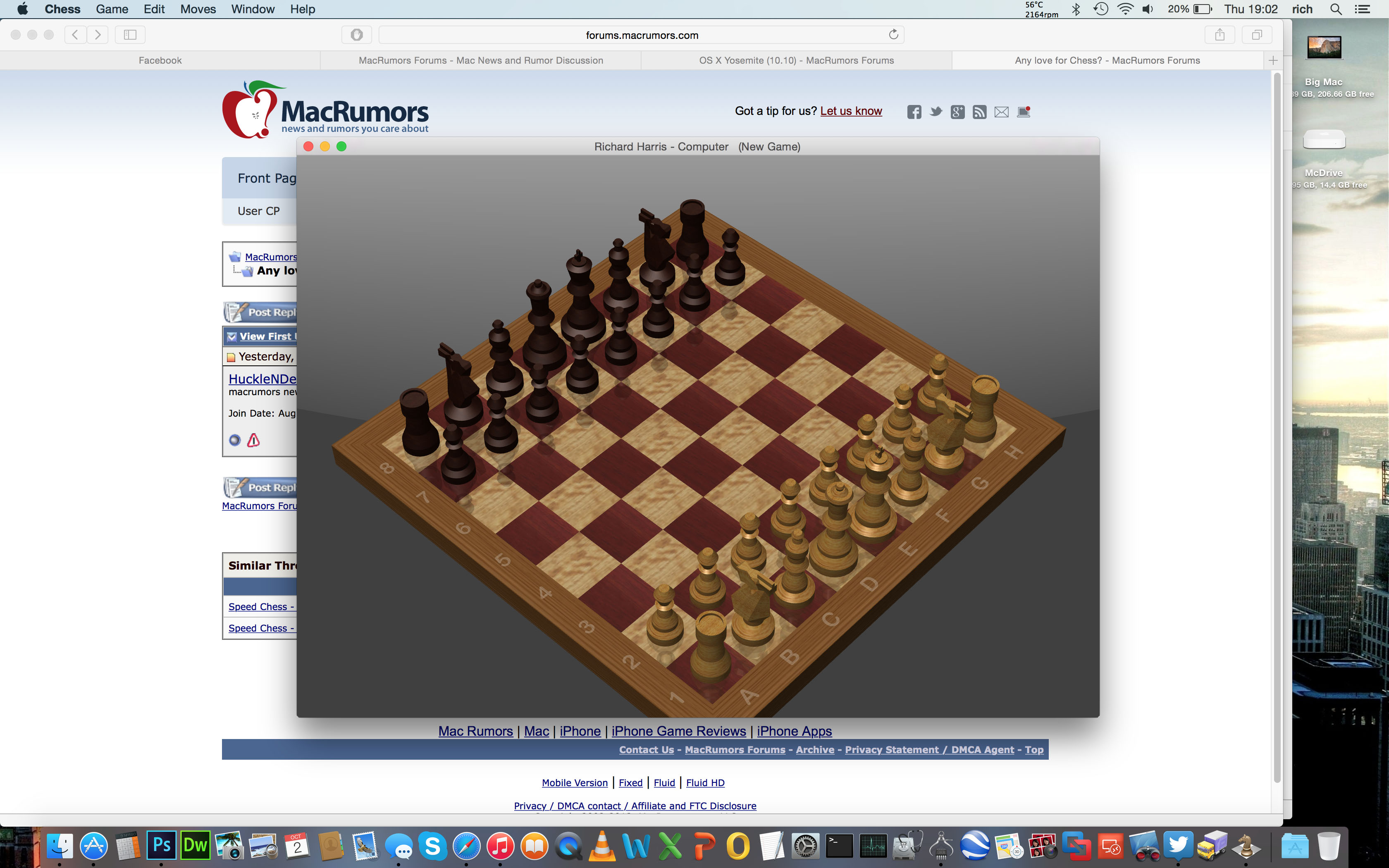Click the RSS feed icon in MacRumors header
This screenshot has height=868, width=1389.
point(979,112)
